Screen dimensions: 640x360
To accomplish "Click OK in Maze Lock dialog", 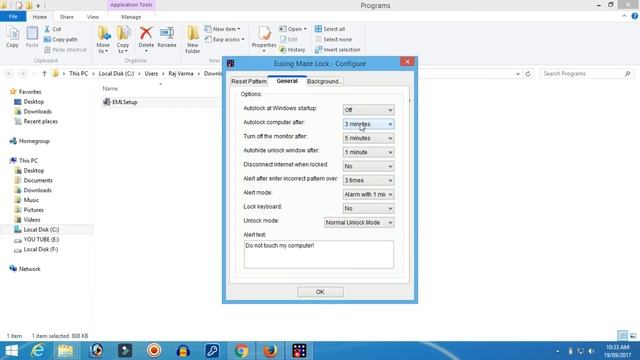I will pyautogui.click(x=320, y=292).
